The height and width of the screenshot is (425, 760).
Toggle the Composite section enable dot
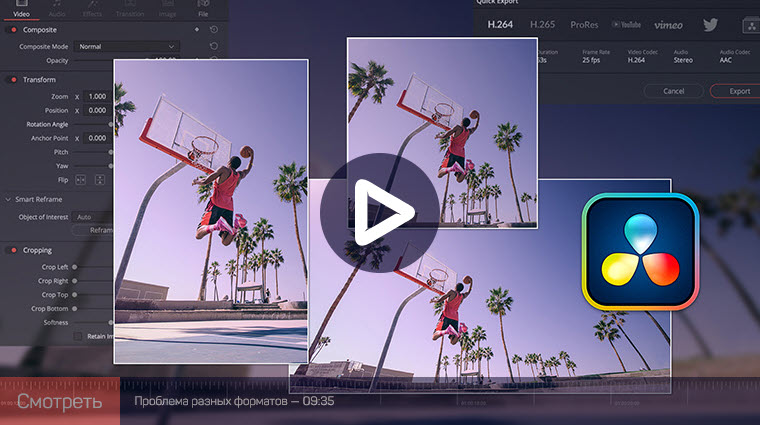coord(14,30)
